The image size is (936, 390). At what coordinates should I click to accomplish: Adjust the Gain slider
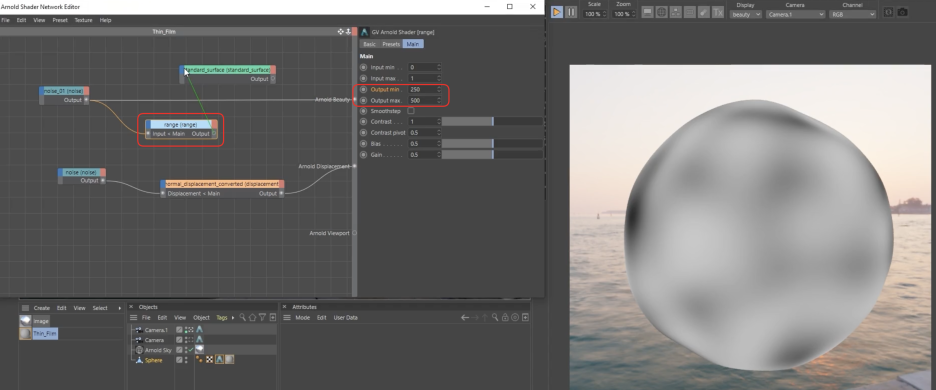click(x=492, y=155)
